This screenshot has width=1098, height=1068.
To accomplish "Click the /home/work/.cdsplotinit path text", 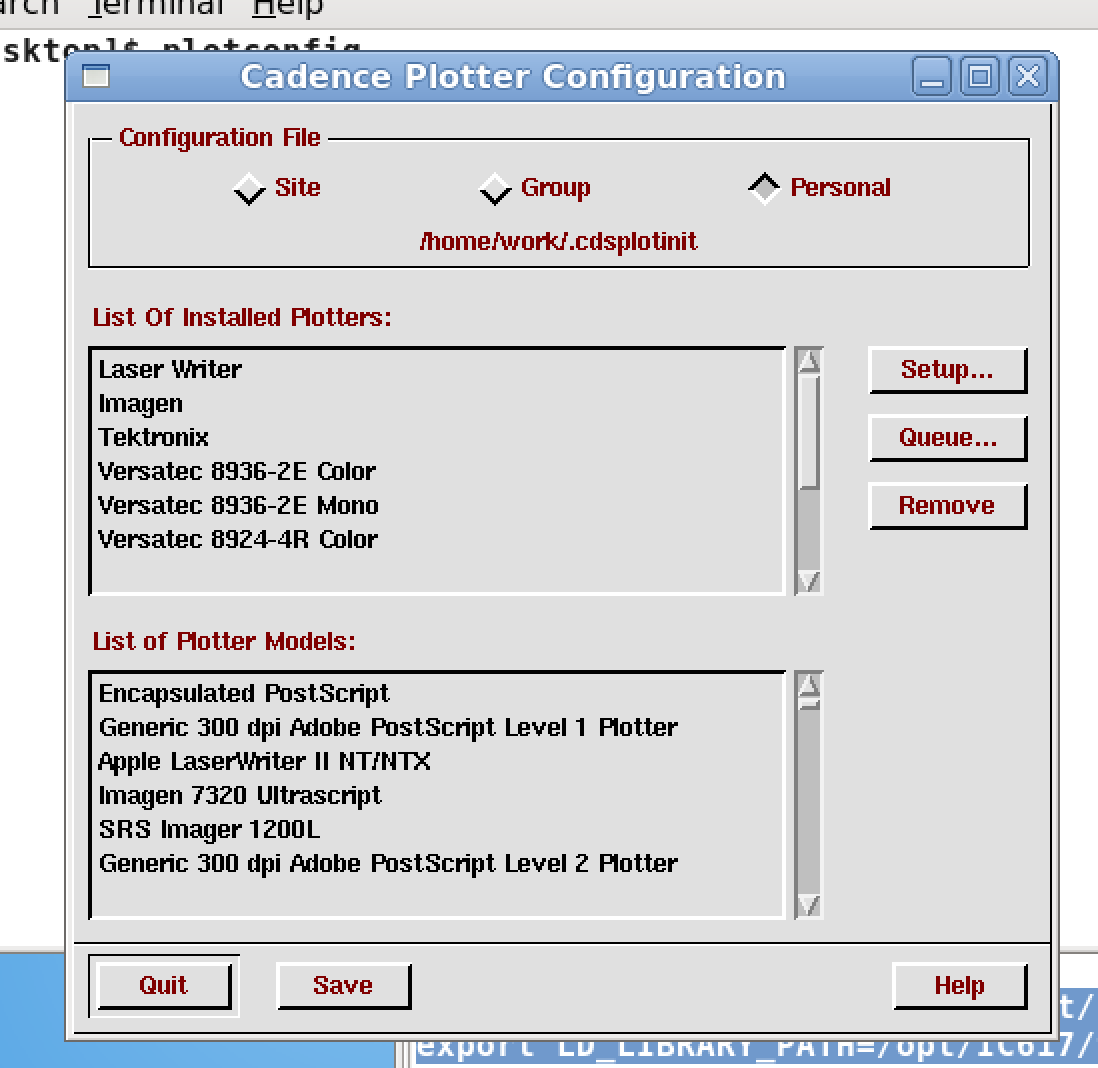I will [x=558, y=242].
